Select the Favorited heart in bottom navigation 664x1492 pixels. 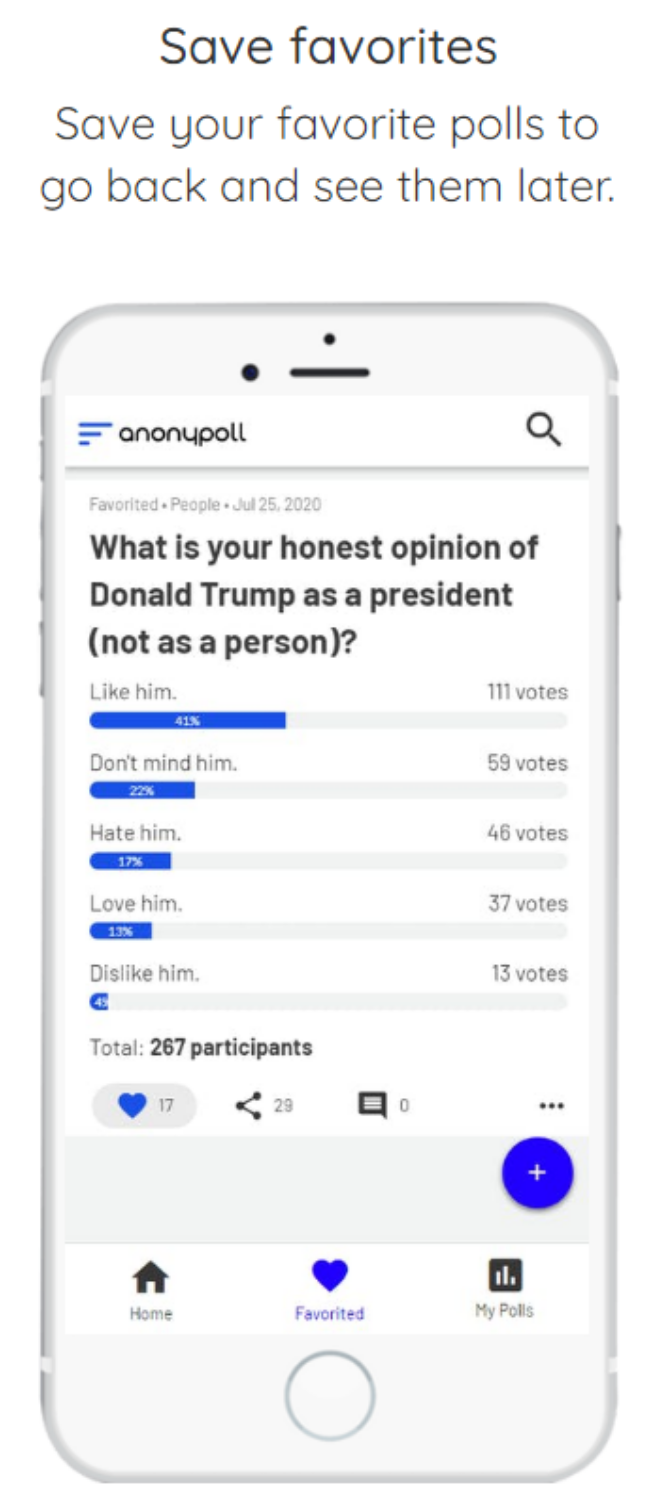click(329, 1274)
